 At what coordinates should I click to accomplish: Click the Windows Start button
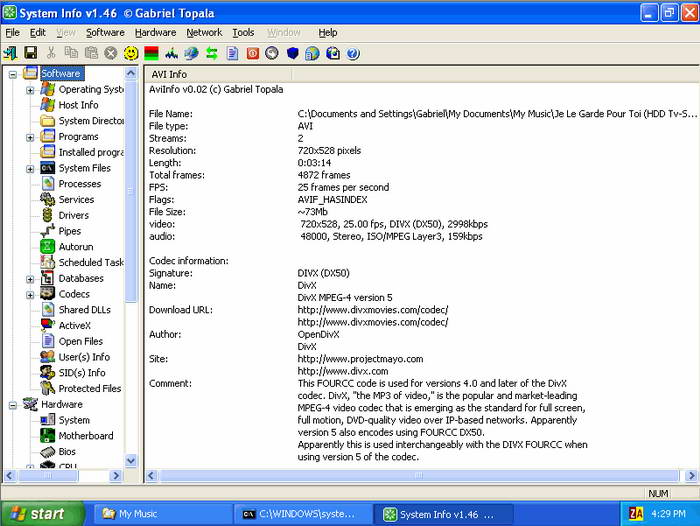(x=43, y=514)
